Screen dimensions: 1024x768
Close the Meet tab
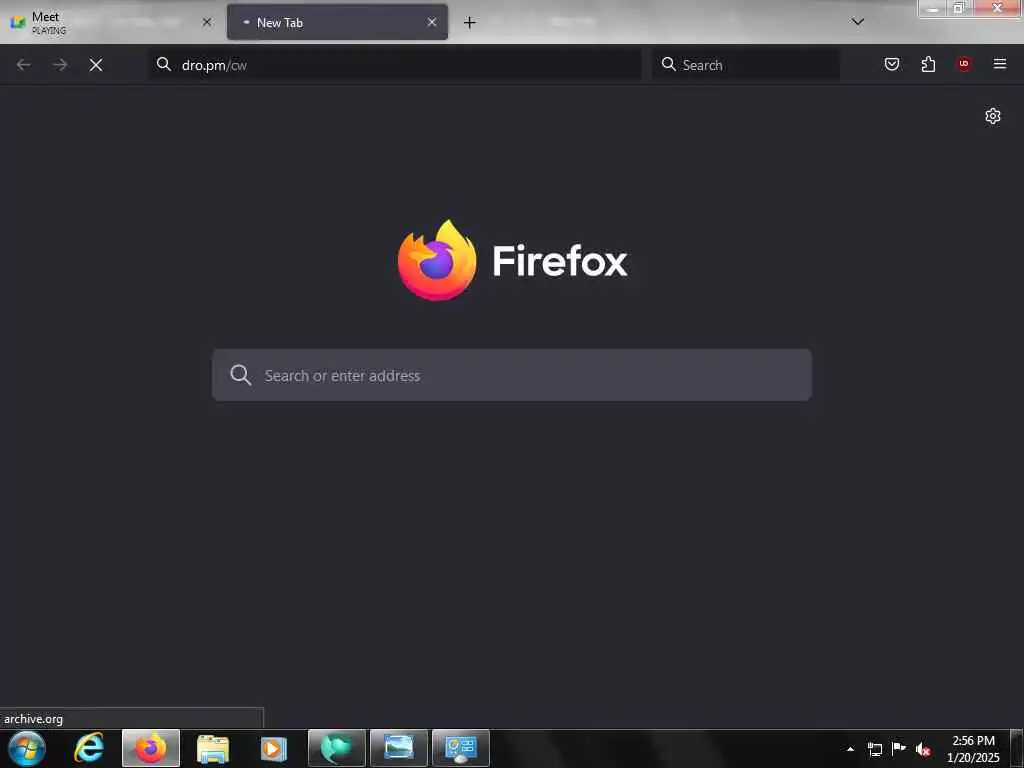pyautogui.click(x=206, y=22)
